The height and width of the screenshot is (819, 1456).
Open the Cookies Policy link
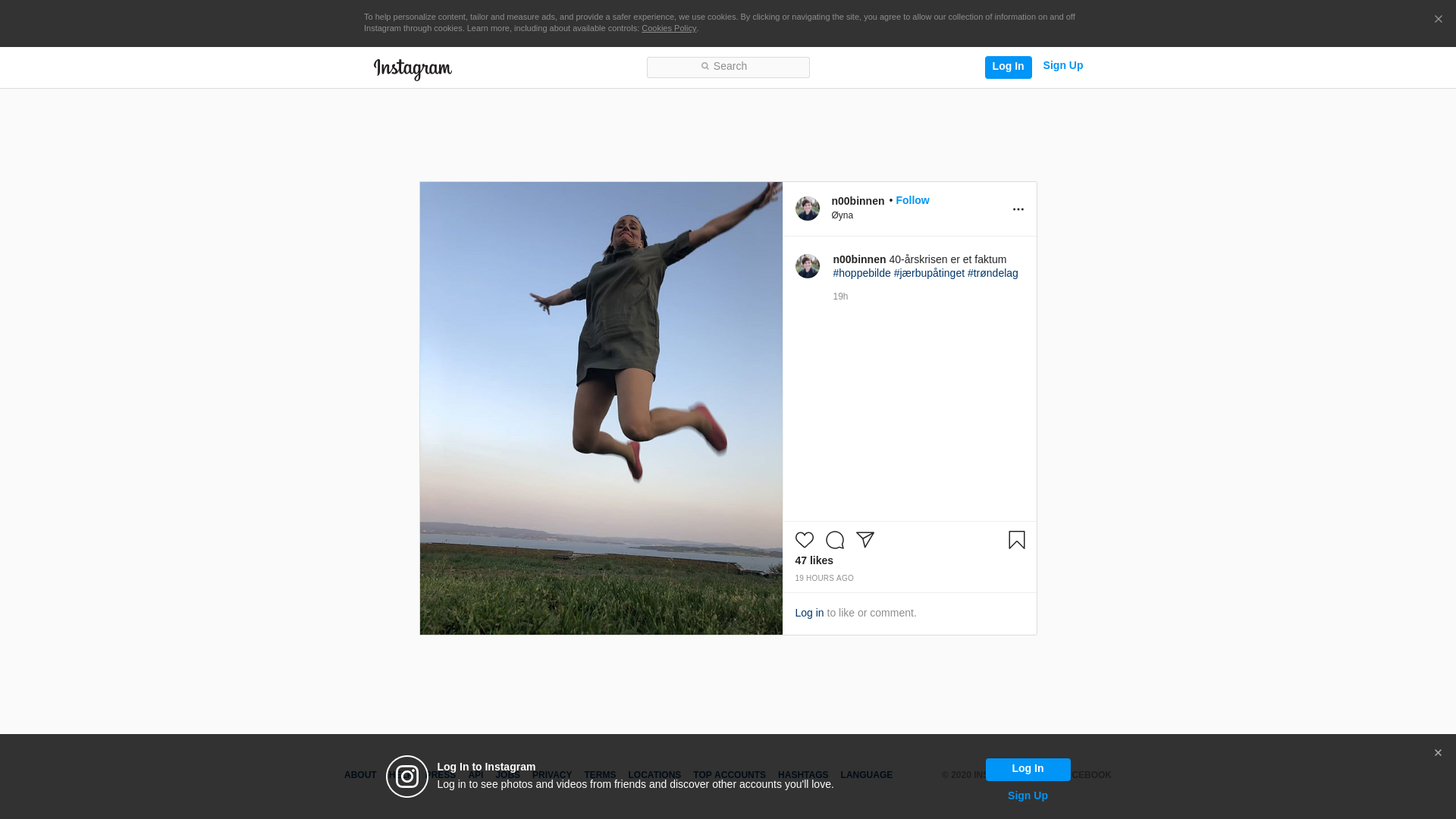[668, 28]
